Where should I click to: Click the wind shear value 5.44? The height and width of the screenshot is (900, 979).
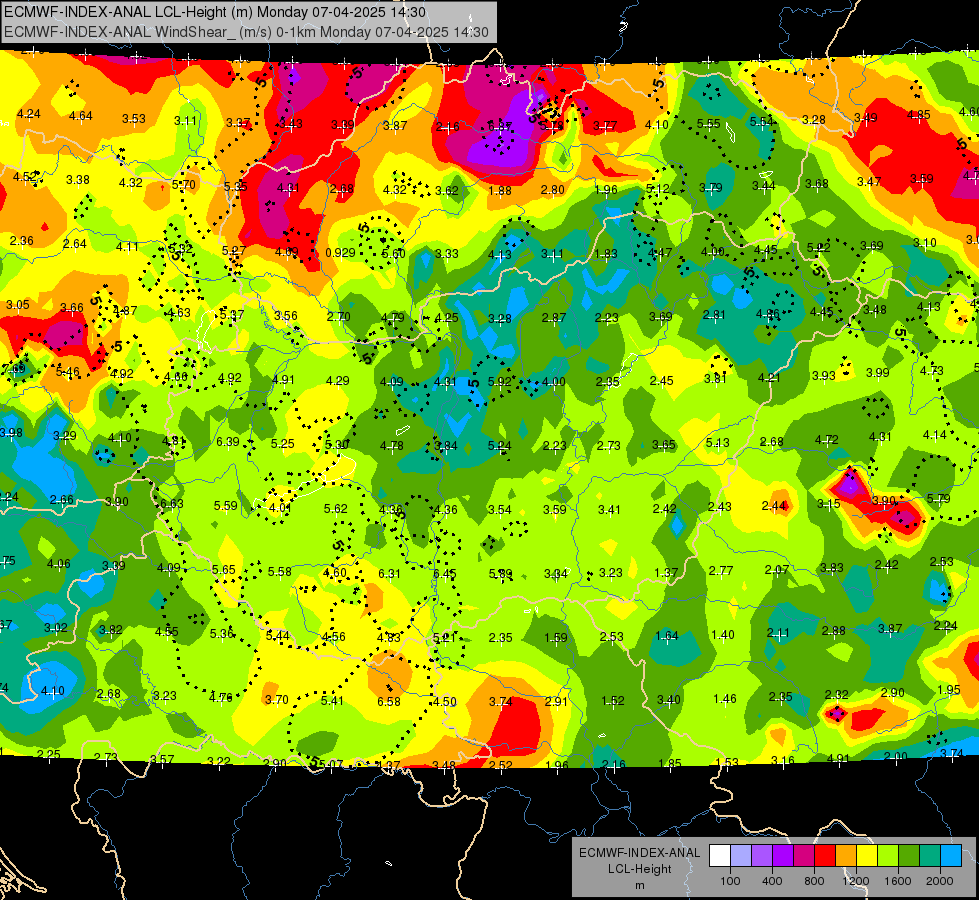278,636
